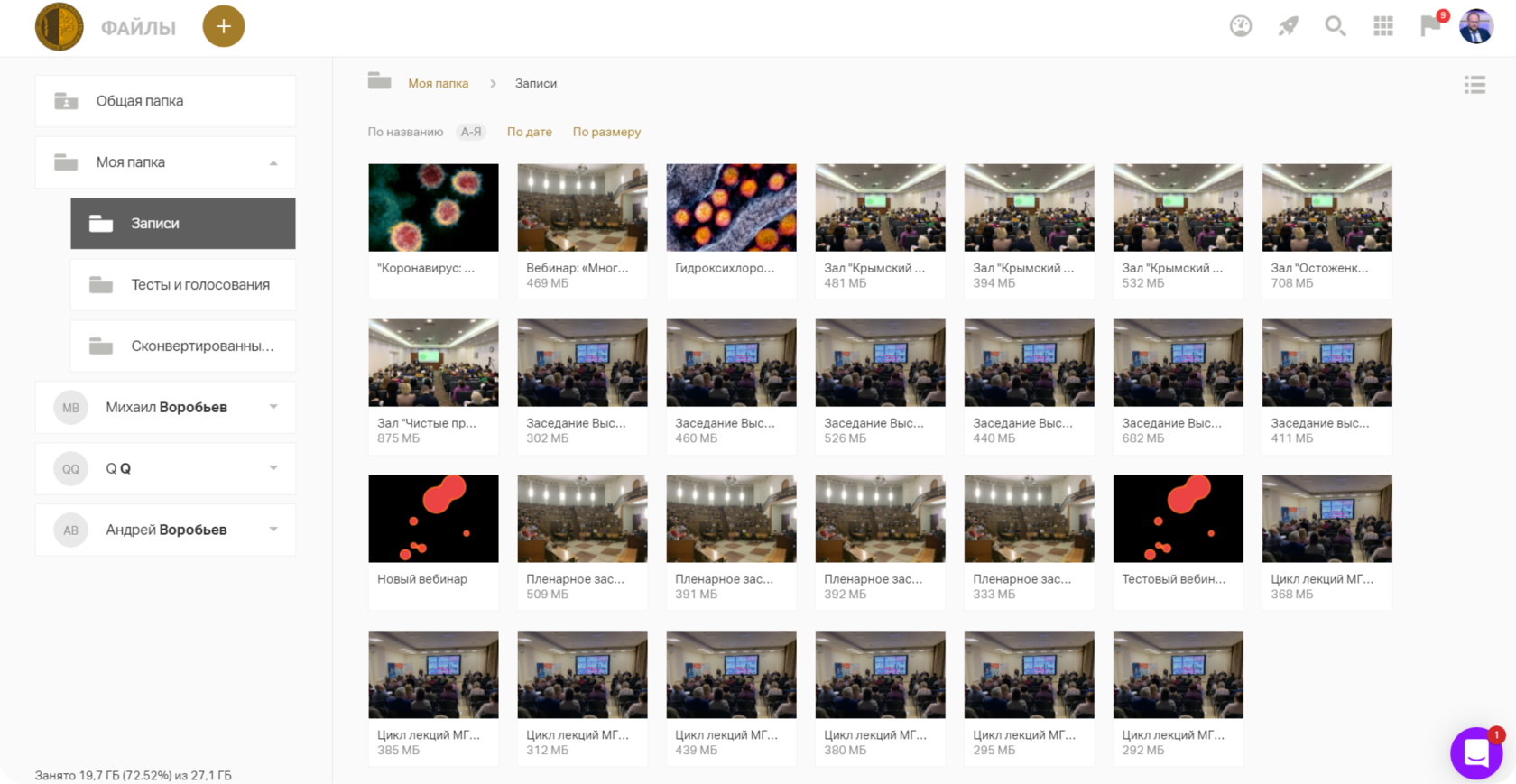Open Пленарное зас... 509 МБ file

[582, 541]
